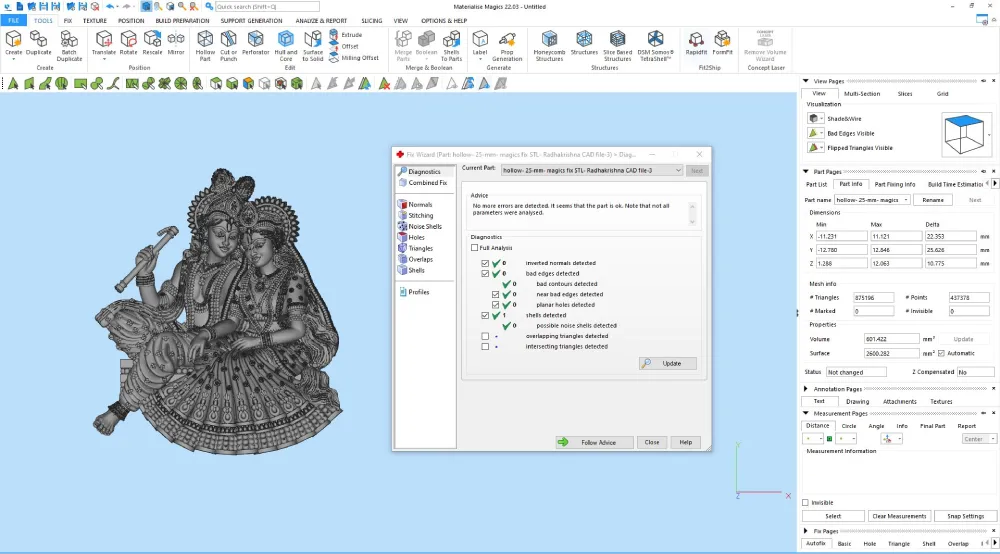Launch Prop Generation tool

tap(507, 46)
